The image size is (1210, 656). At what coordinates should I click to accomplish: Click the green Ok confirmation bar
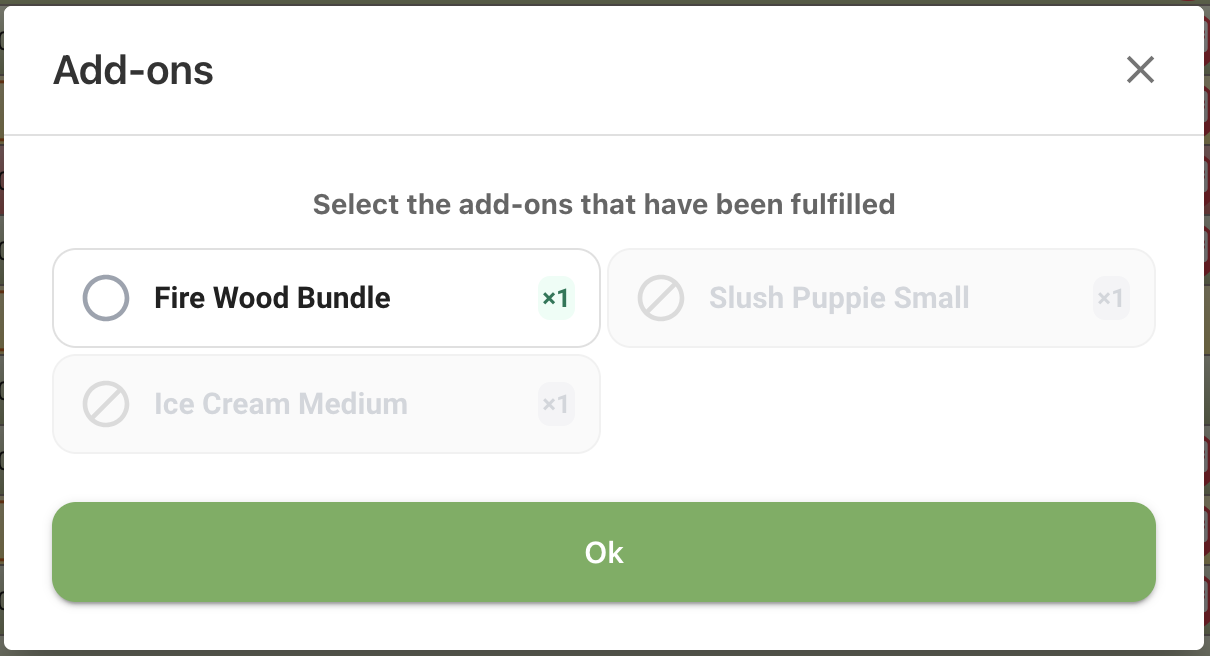604,552
